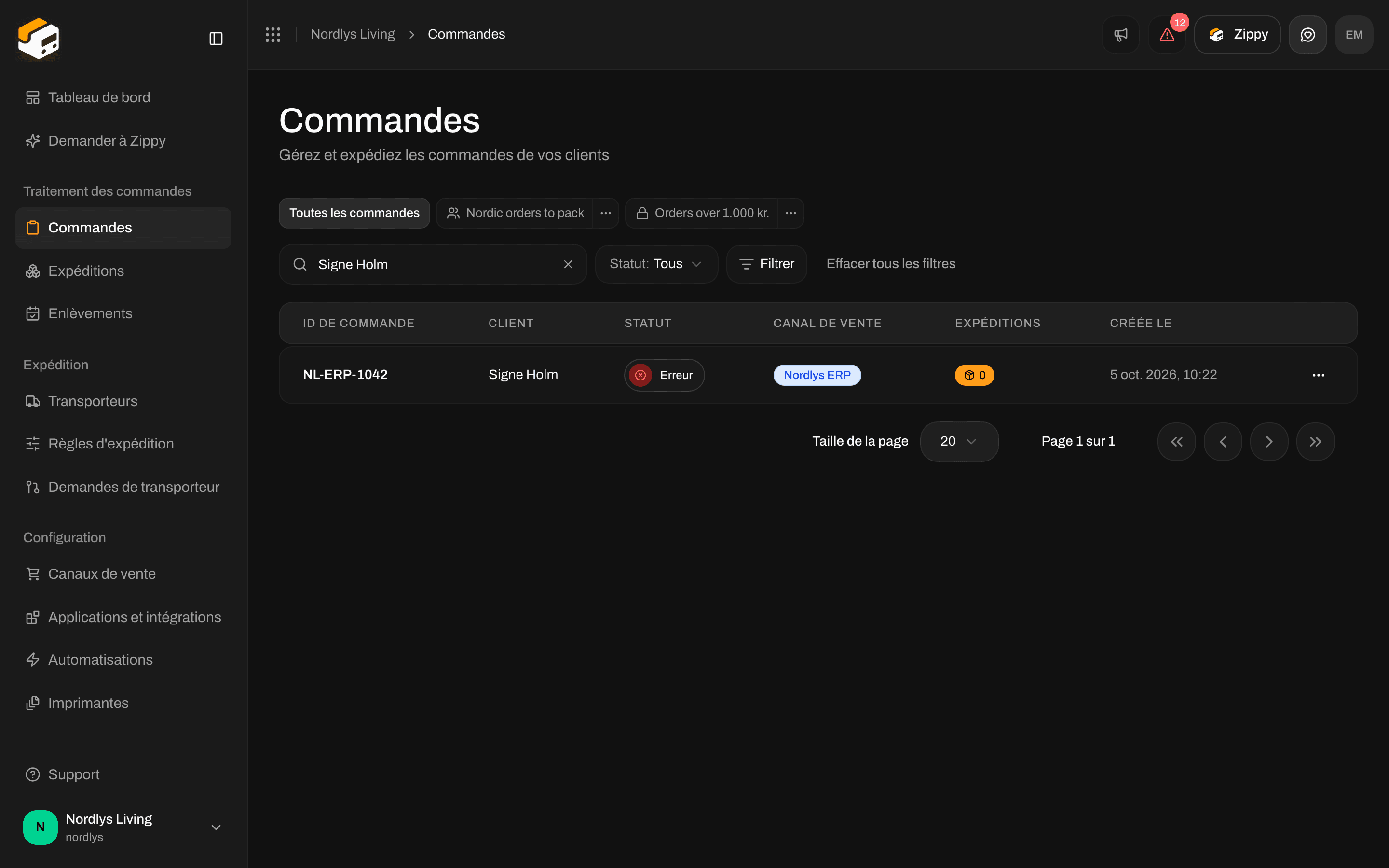The width and height of the screenshot is (1389, 868).
Task: Open the announcements megaphone icon
Action: 1120,34
